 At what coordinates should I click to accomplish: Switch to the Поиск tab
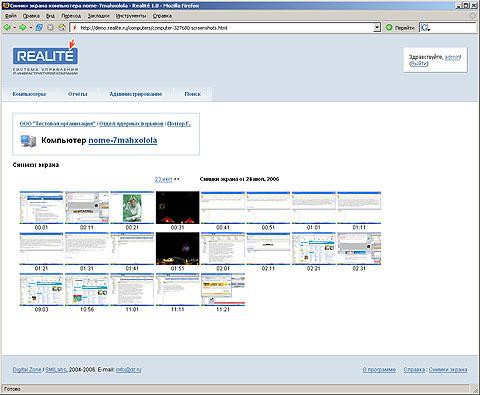click(192, 94)
